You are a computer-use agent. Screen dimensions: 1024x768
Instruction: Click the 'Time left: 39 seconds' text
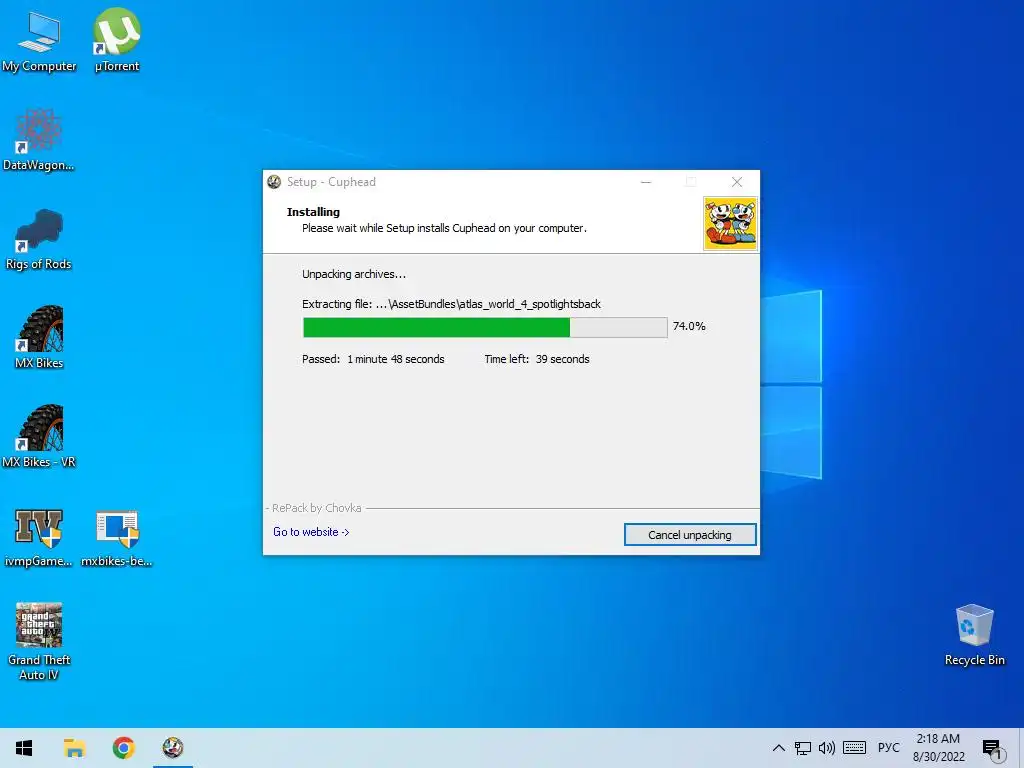click(x=537, y=359)
